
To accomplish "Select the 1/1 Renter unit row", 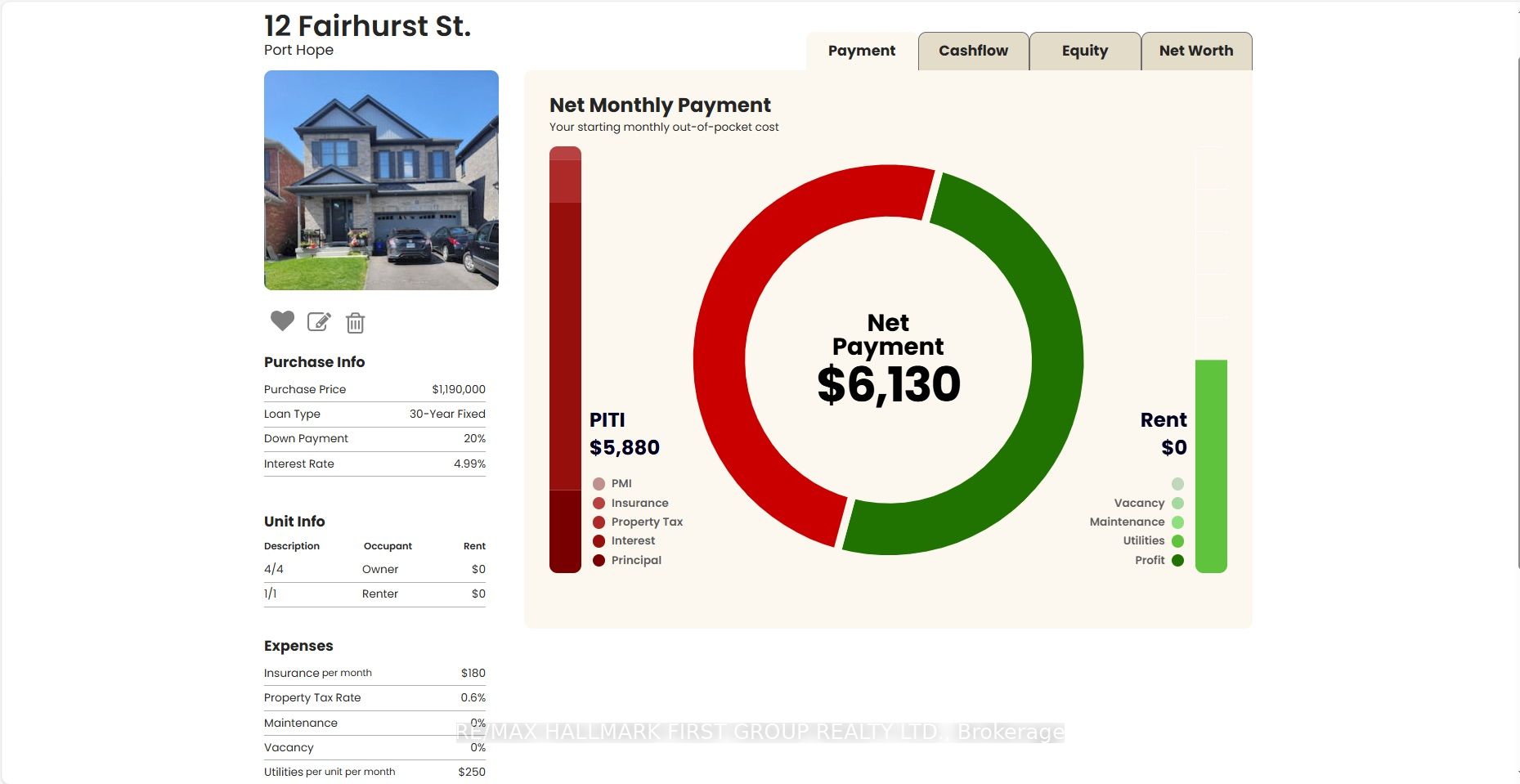I will pos(374,594).
